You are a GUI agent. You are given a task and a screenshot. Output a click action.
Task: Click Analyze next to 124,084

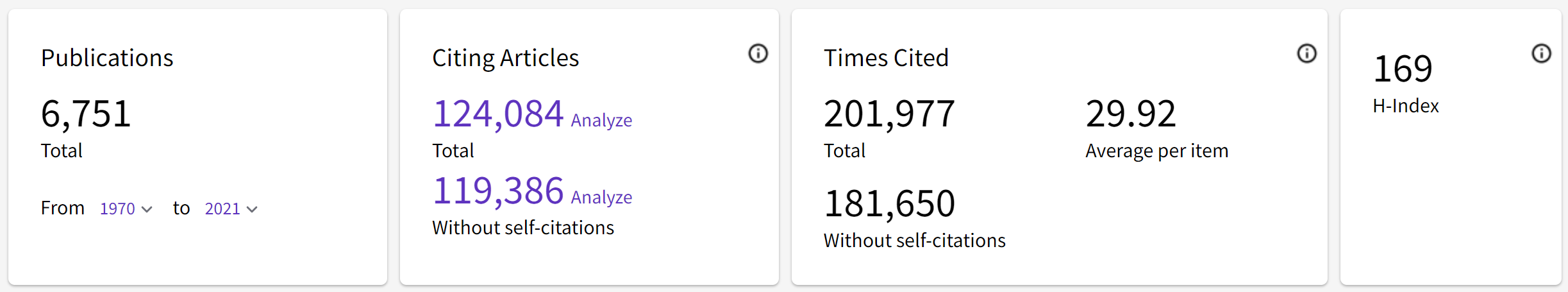pyautogui.click(x=601, y=121)
